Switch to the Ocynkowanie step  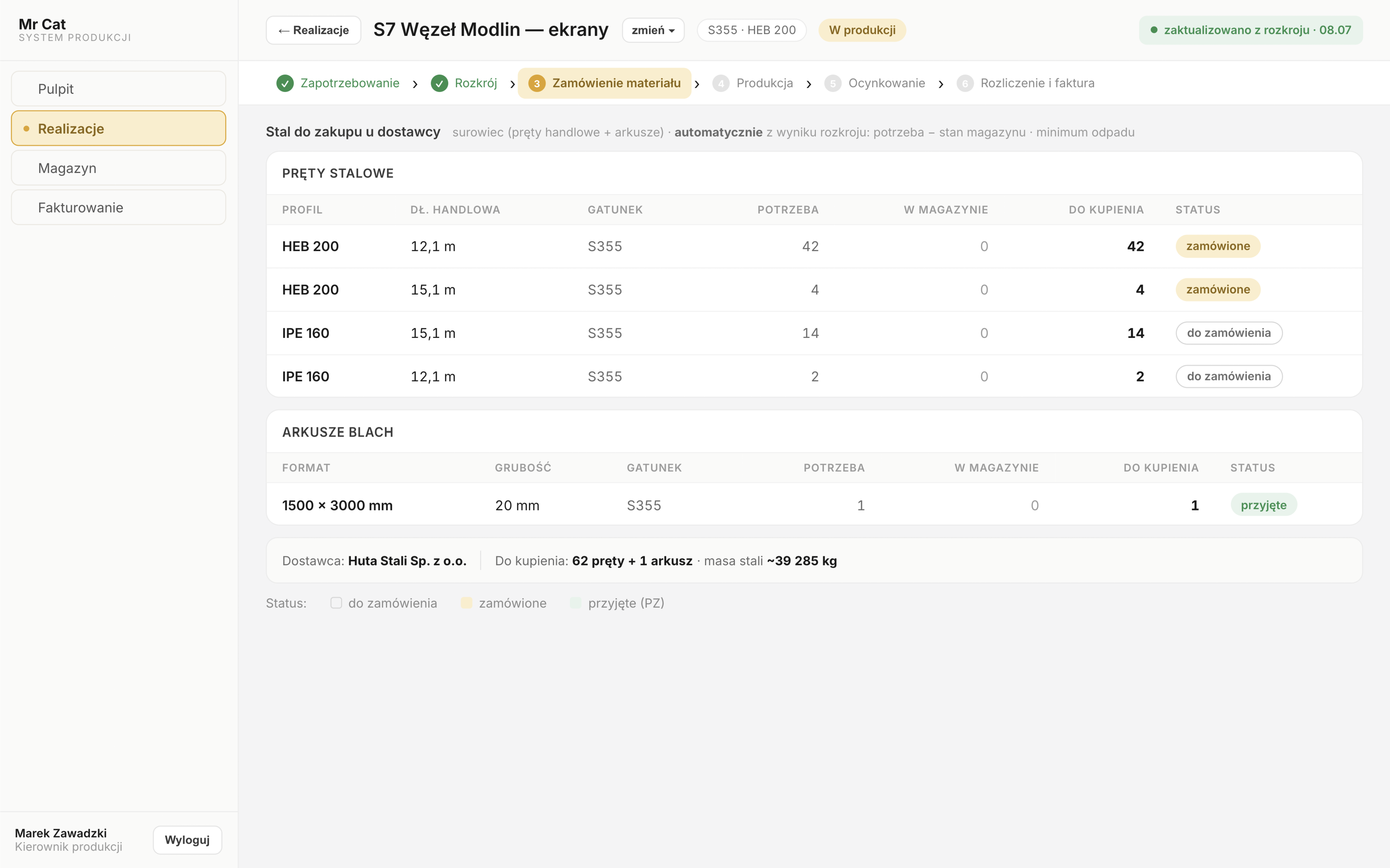coord(875,83)
